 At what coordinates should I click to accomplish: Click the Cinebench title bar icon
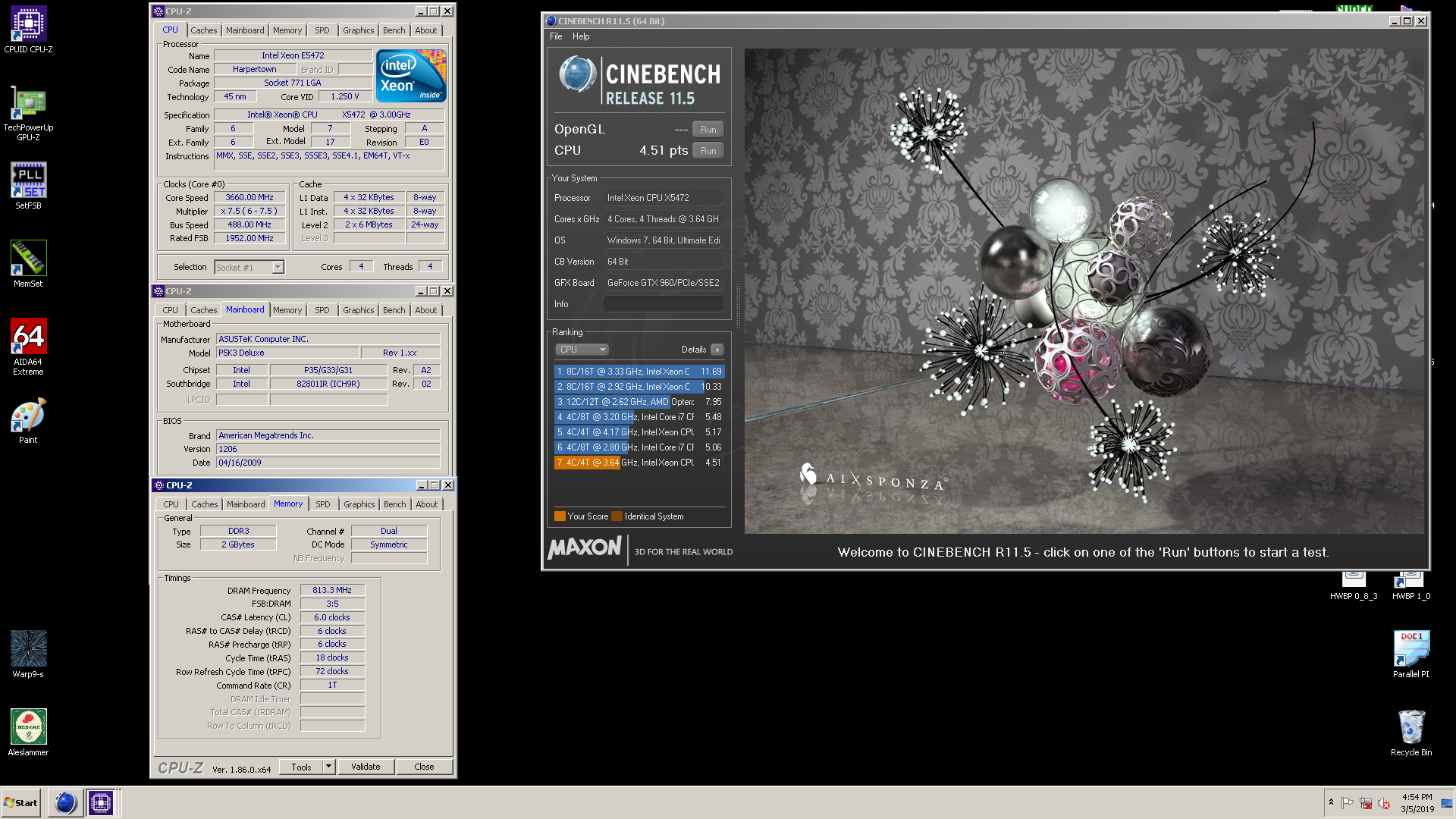coord(551,21)
